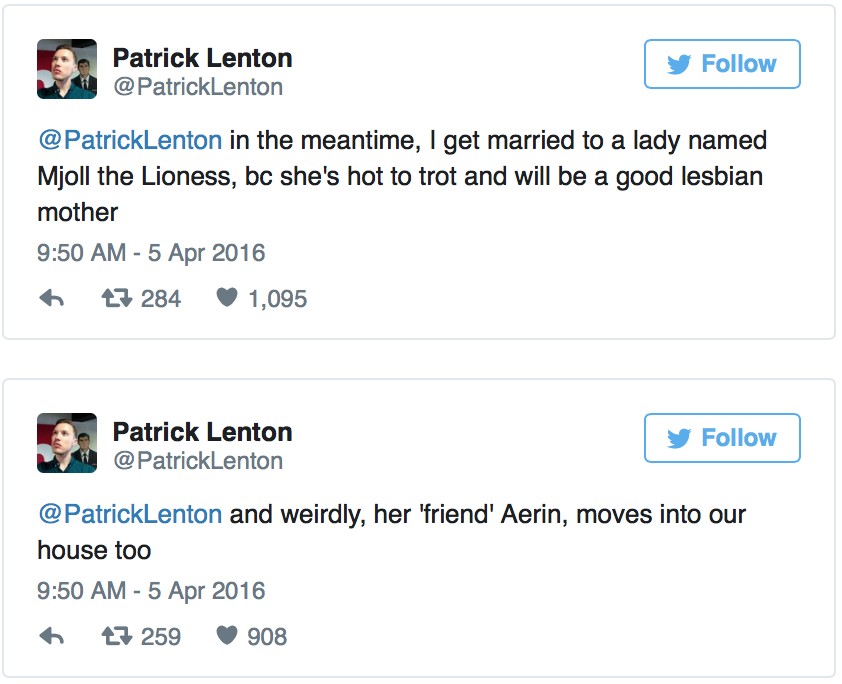Click the Patrick Lenton name heading the Aerin tweet
This screenshot has width=842, height=684.
click(x=202, y=432)
